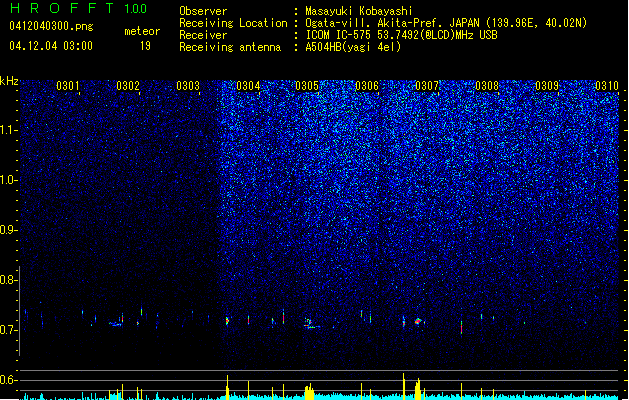Click the date stamp 04.12.04 03:00
Screen dimensions: 629x400
(51, 46)
